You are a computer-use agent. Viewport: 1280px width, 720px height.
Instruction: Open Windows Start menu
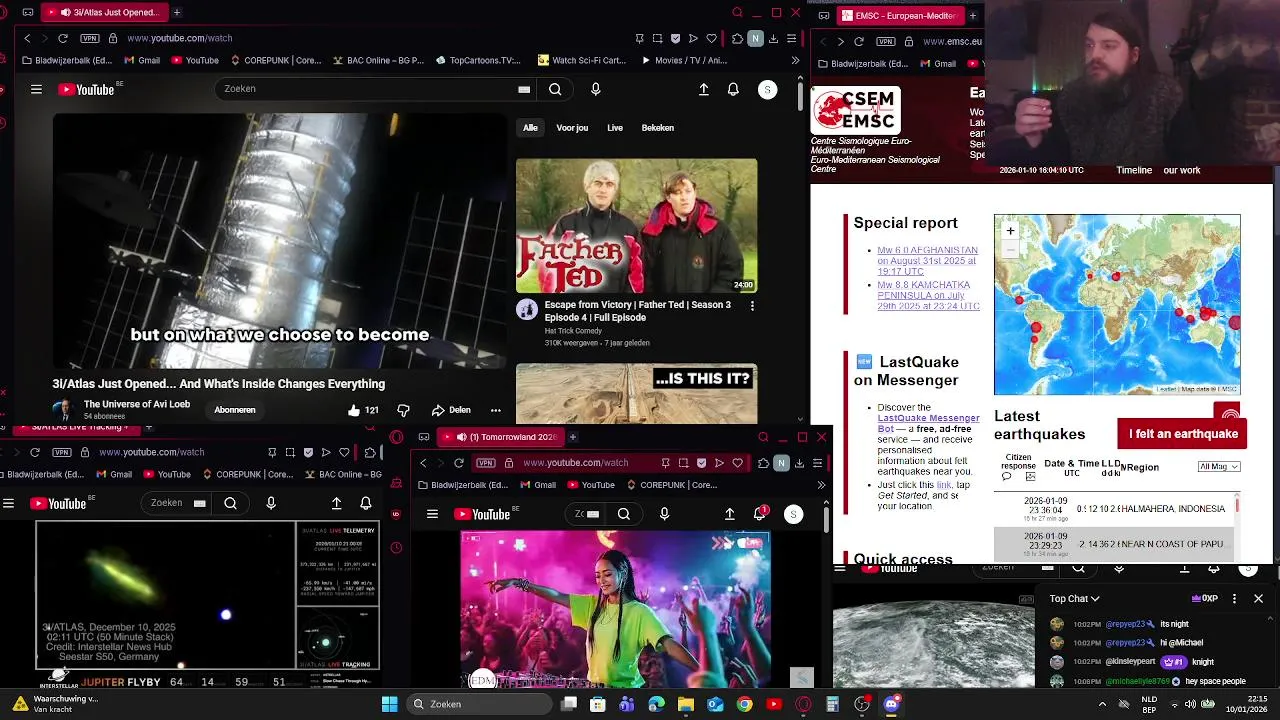tap(389, 704)
